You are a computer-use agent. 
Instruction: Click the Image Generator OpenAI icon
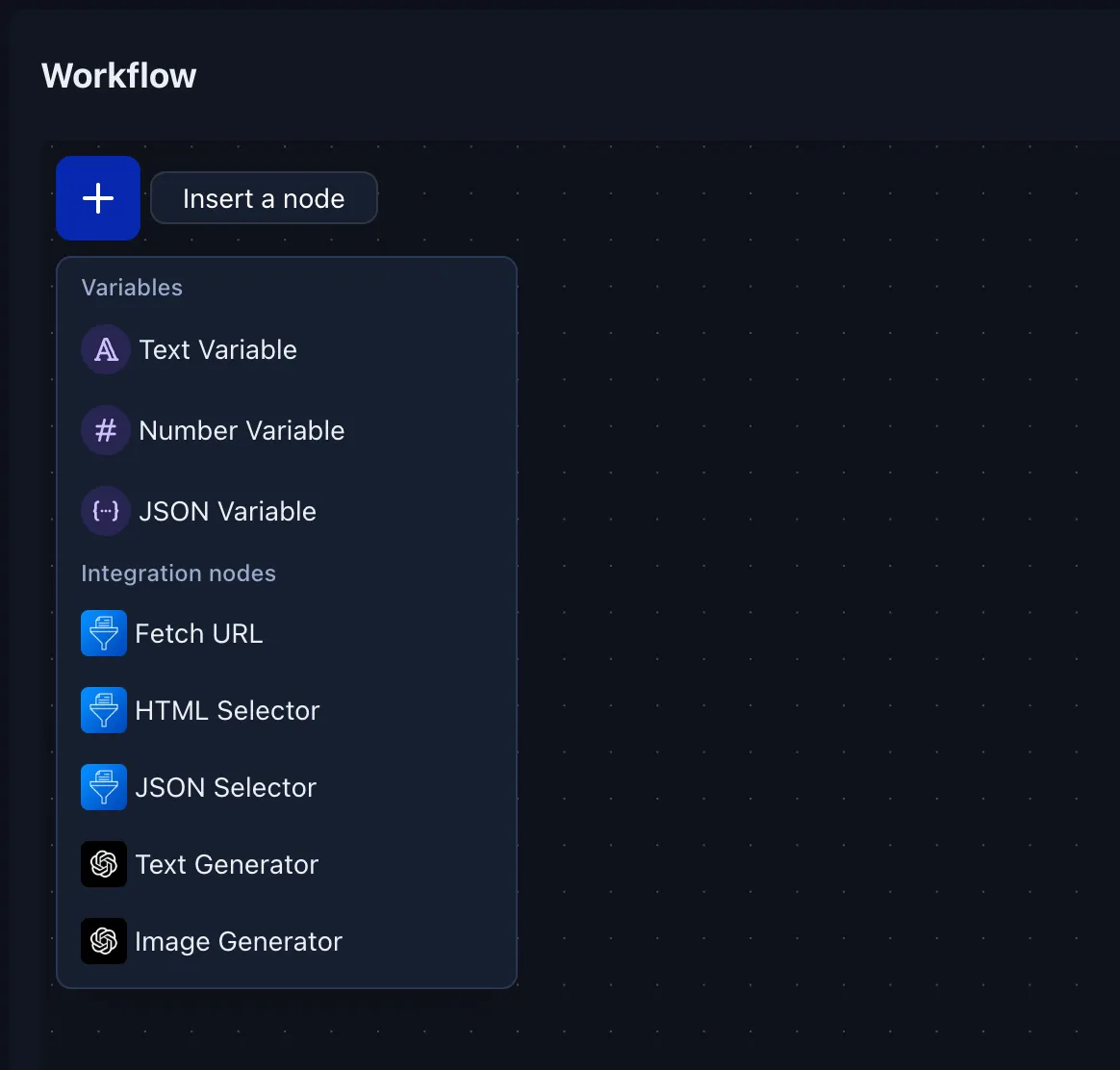point(104,941)
